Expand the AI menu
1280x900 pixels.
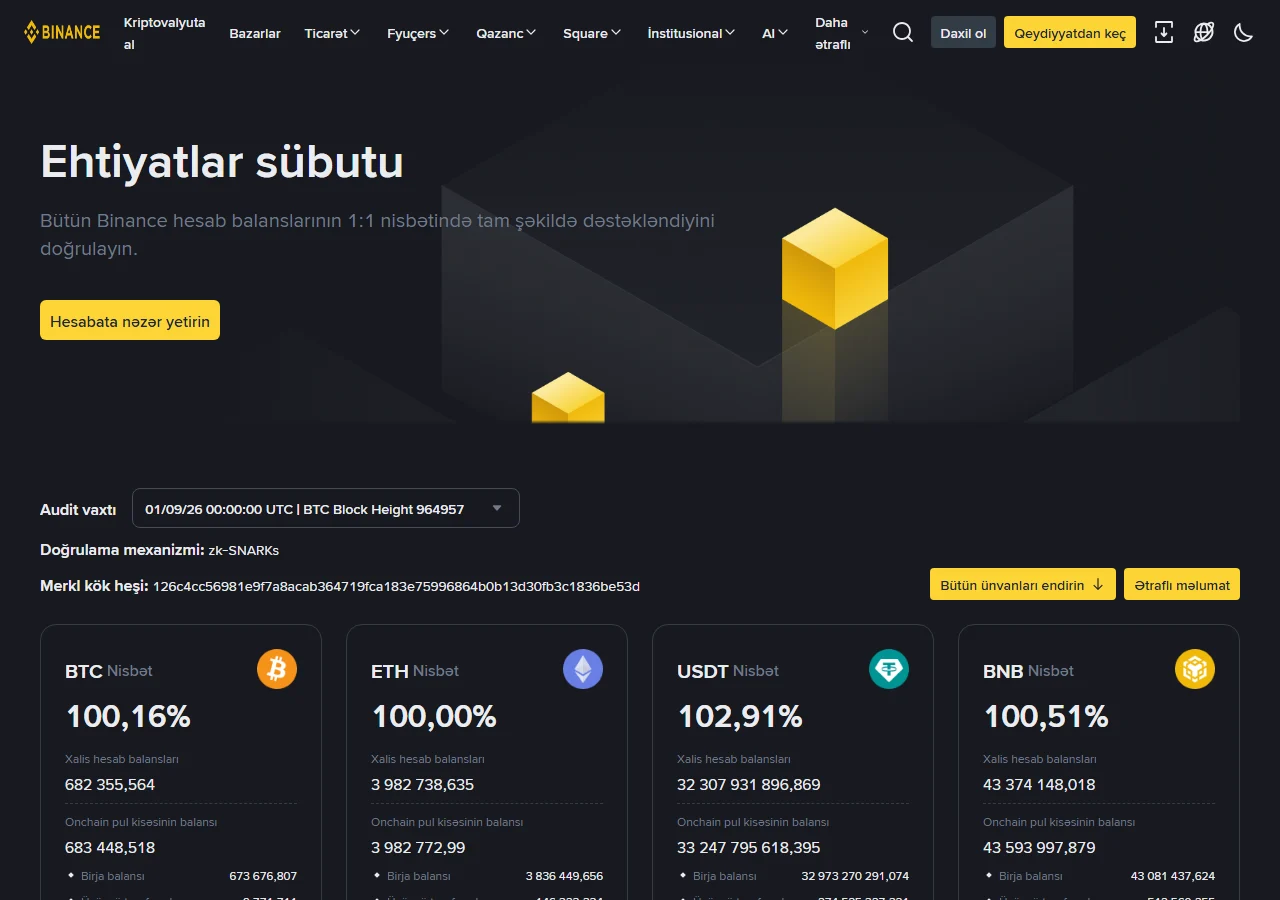pos(776,33)
